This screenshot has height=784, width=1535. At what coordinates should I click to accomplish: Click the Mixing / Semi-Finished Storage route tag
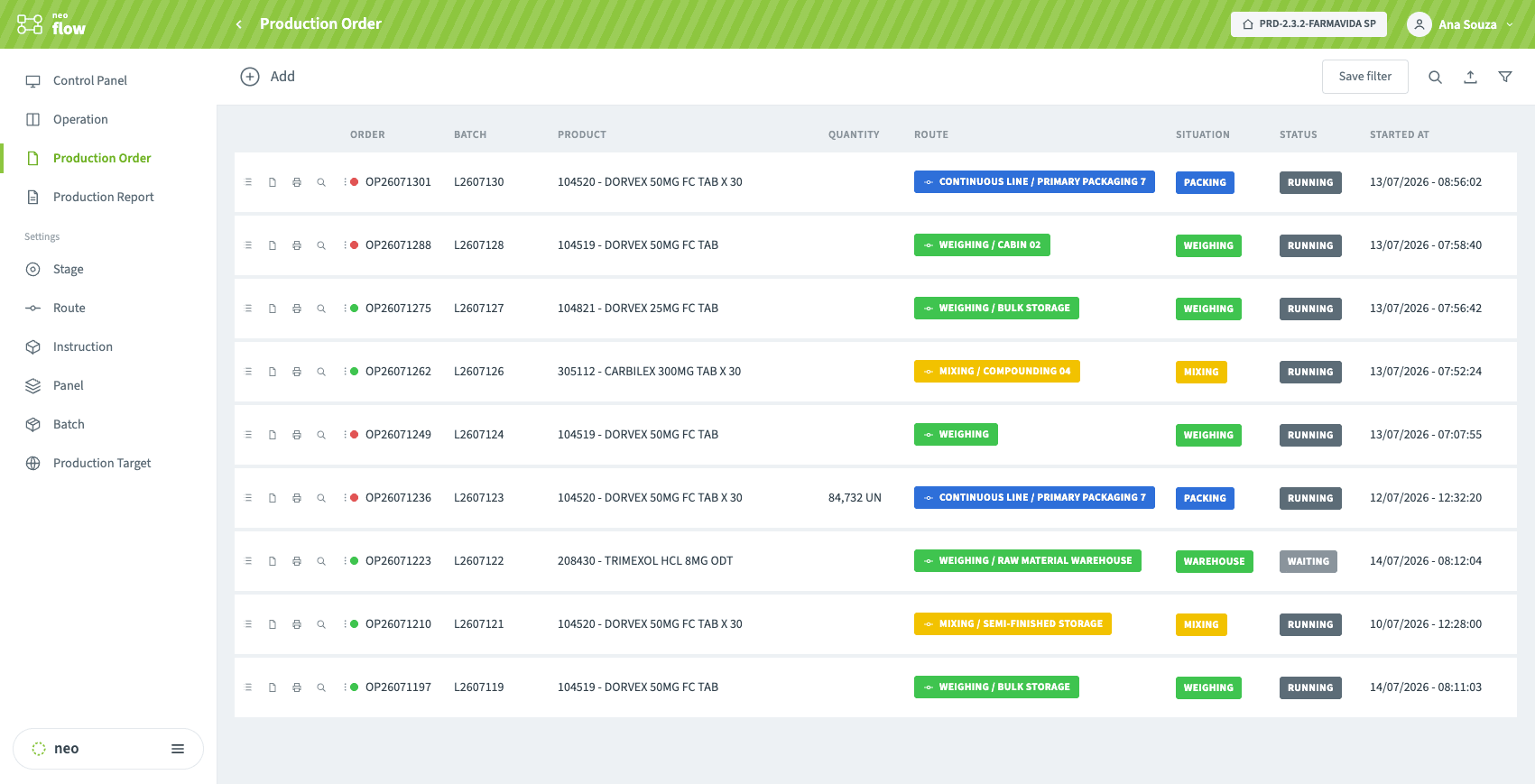[1013, 624]
